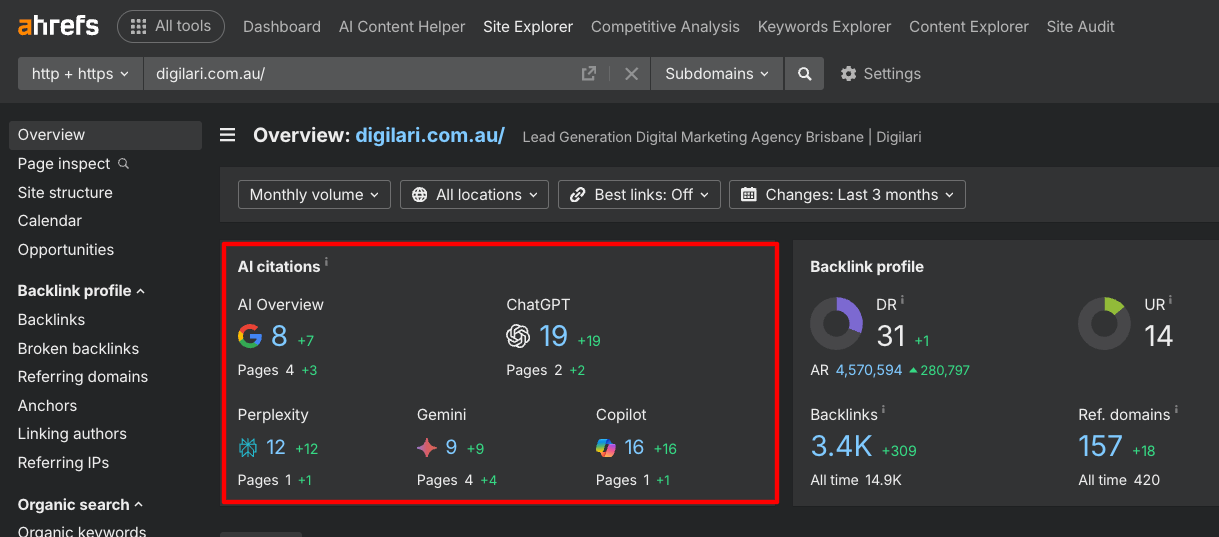Clear the URL field with the X icon

coord(631,73)
